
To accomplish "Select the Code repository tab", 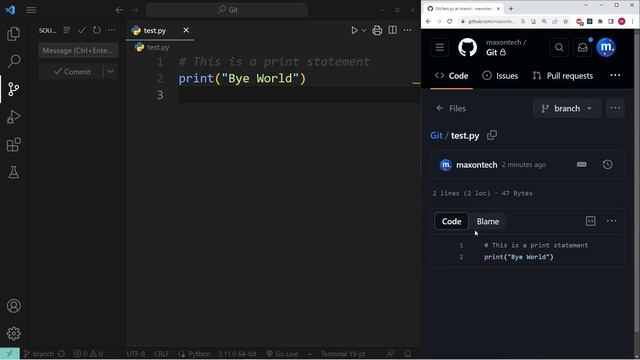I will [x=451, y=76].
